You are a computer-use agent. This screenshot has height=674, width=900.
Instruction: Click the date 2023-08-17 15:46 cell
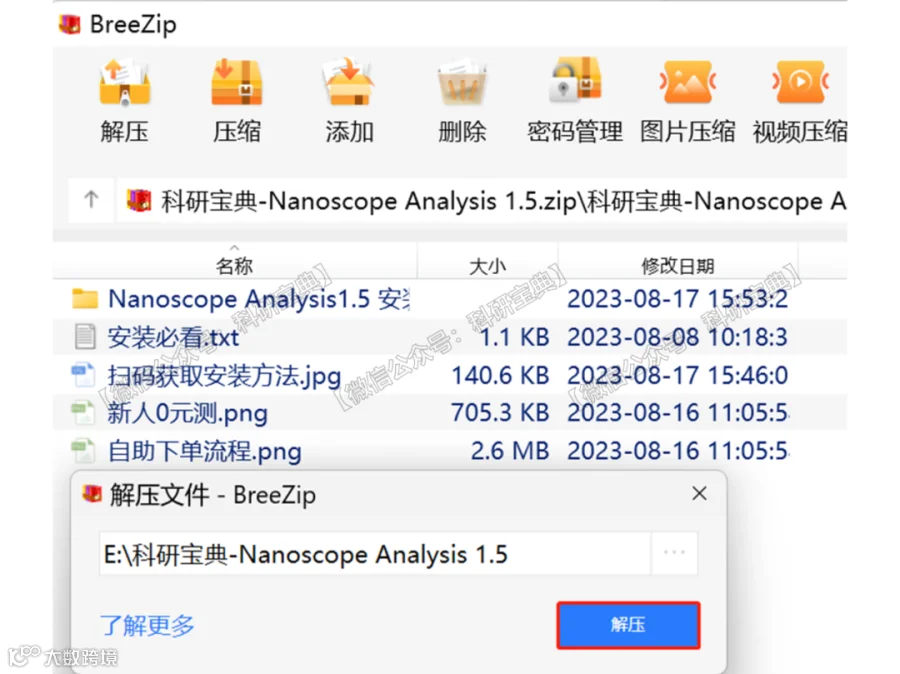point(677,375)
